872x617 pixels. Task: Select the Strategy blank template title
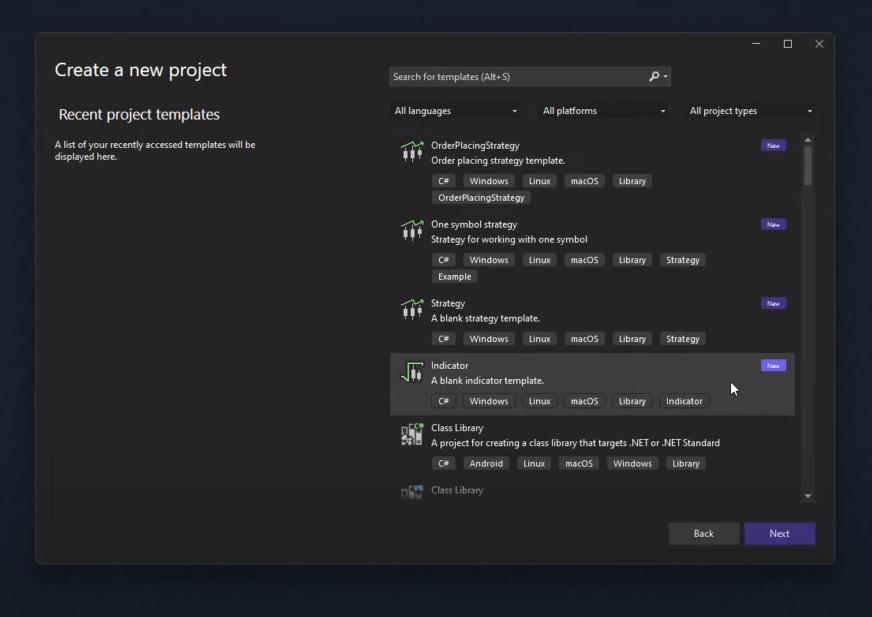tap(448, 303)
